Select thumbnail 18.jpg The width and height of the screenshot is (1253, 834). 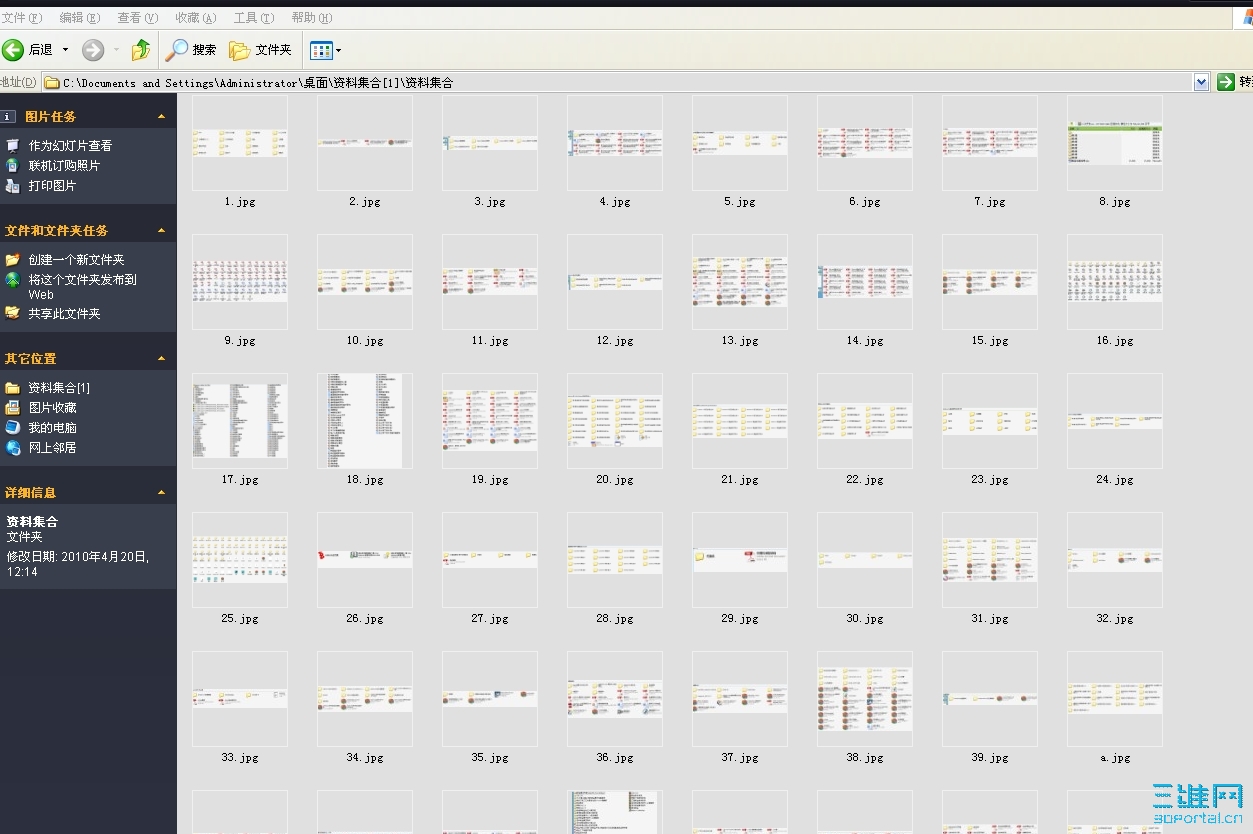[365, 421]
